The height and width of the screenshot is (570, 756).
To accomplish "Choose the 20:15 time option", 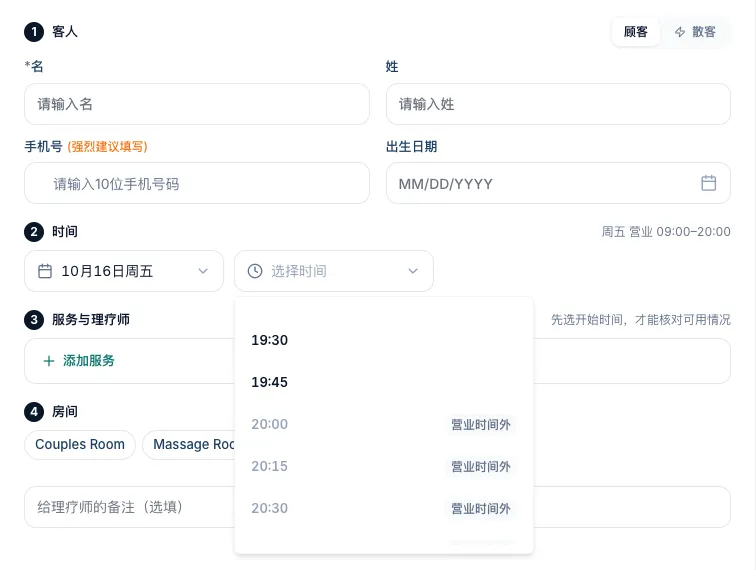I will coord(384,466).
